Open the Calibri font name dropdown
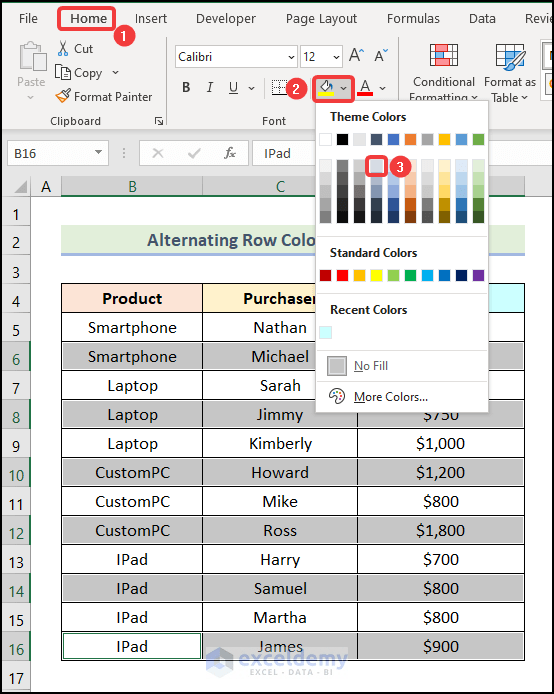Viewport: 554px width, 694px height. coord(291,57)
